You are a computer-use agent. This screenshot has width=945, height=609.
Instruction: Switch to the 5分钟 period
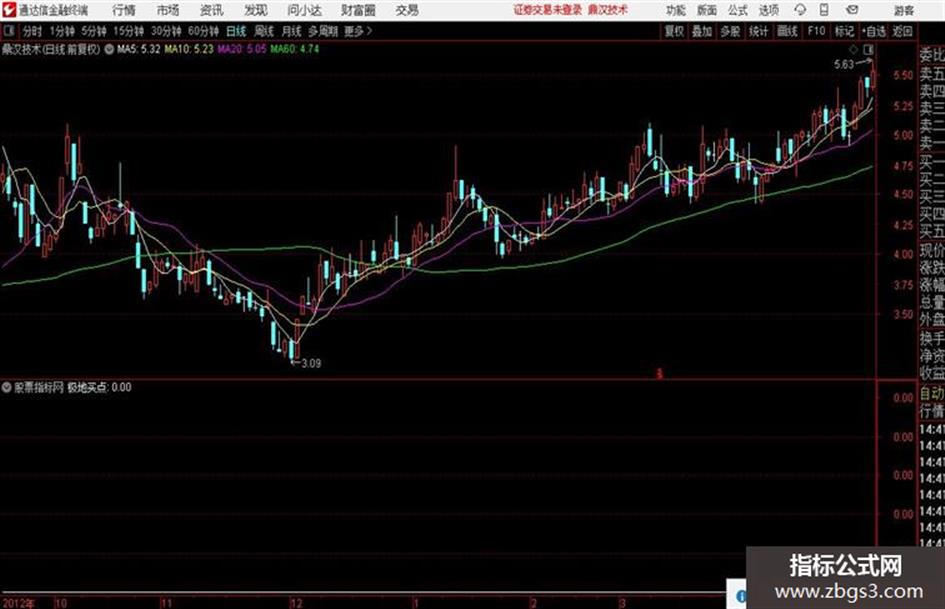(94, 31)
